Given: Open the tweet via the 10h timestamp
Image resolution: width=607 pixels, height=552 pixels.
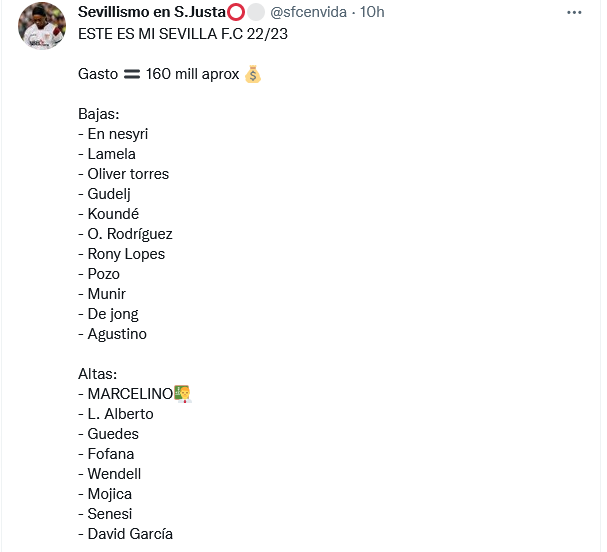Looking at the screenshot, I should coord(372,12).
